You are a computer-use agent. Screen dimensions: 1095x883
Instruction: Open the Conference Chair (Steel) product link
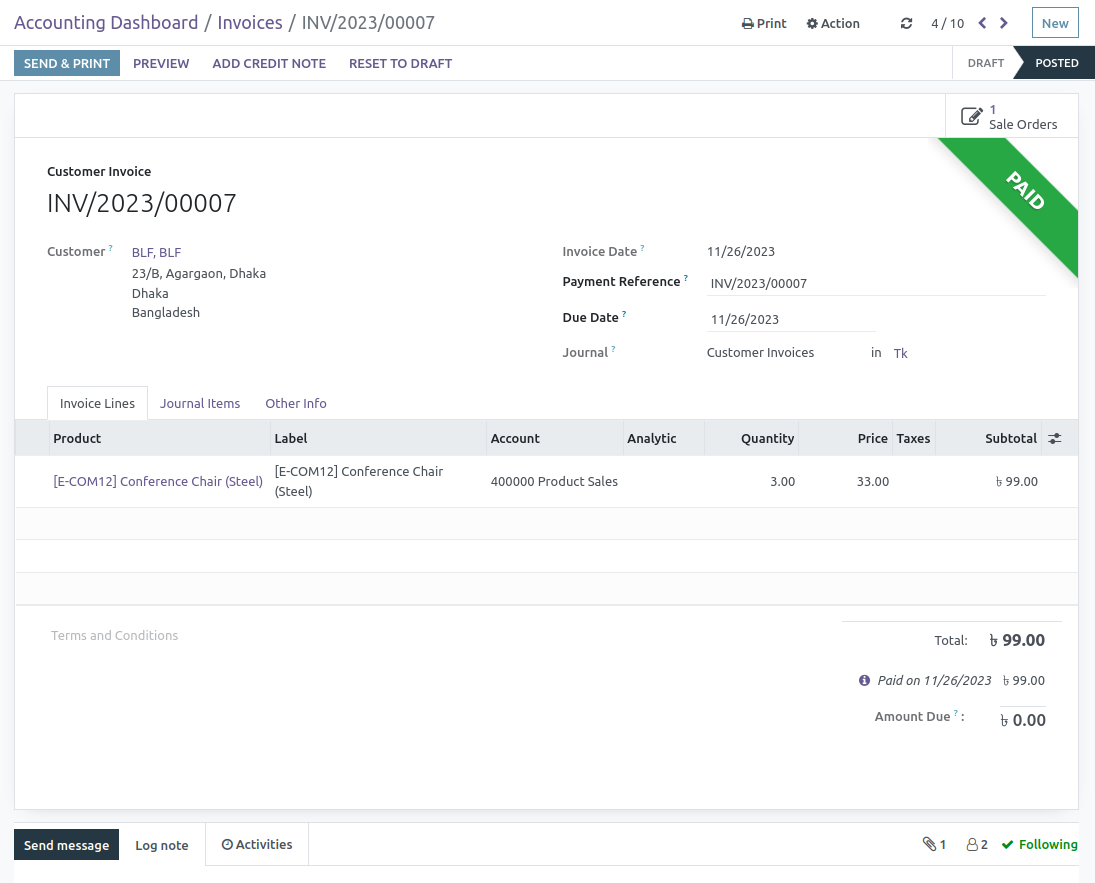[x=158, y=481]
